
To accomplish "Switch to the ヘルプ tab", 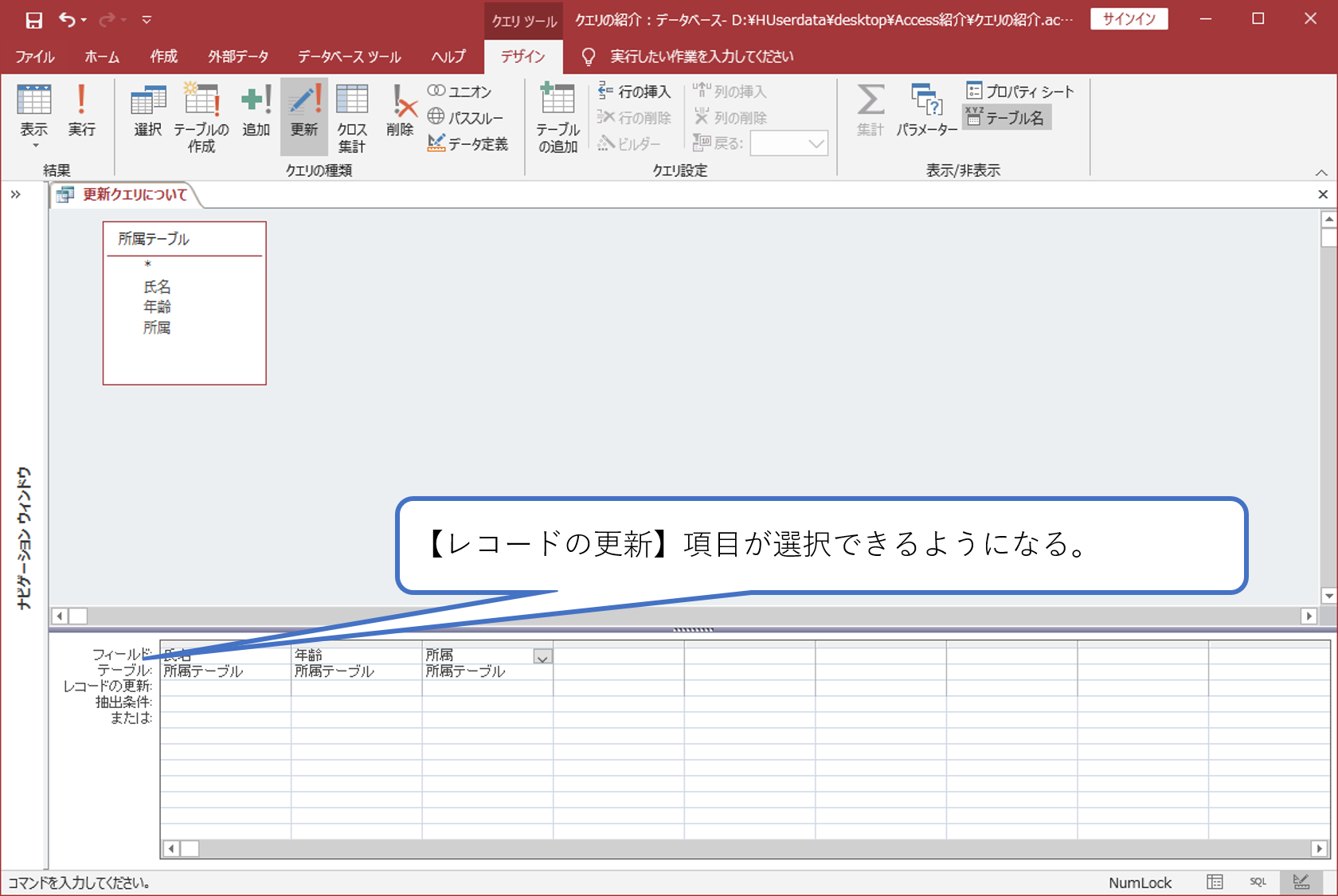I will coord(448,57).
